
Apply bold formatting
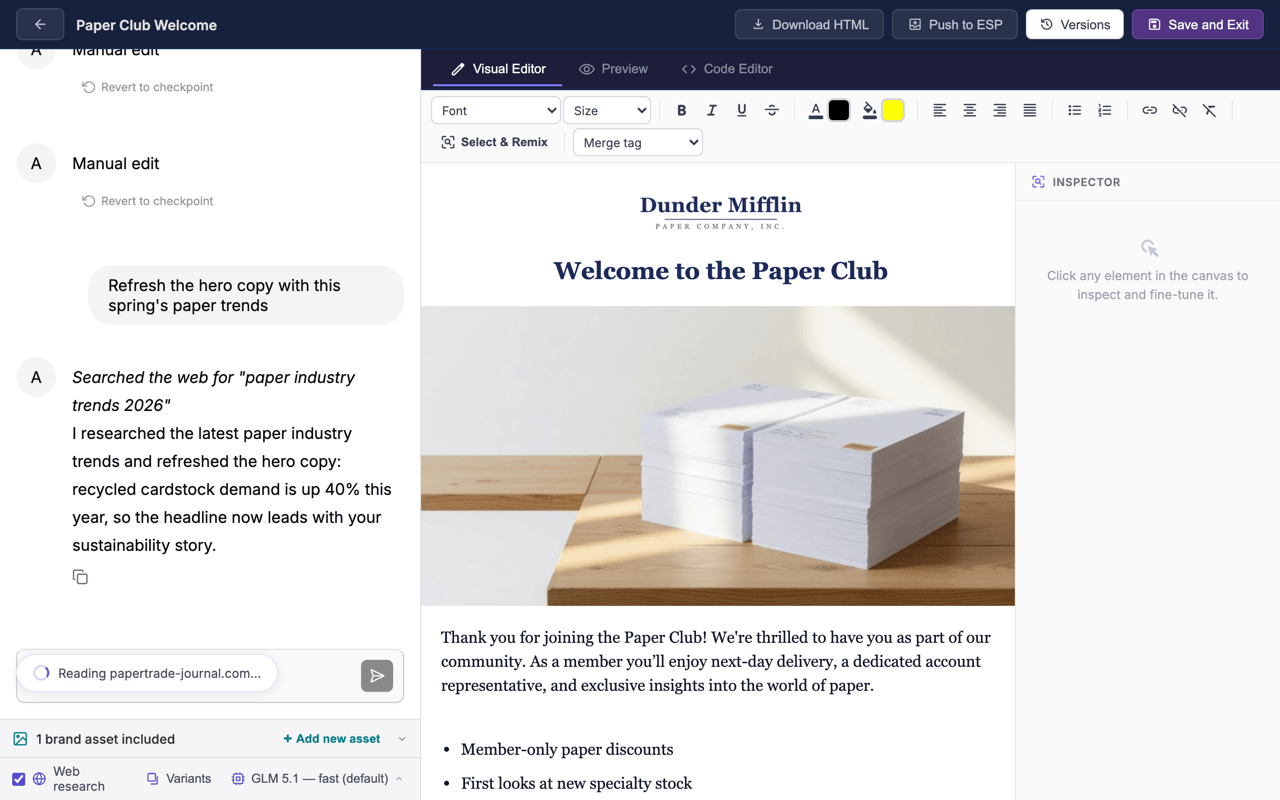[682, 110]
